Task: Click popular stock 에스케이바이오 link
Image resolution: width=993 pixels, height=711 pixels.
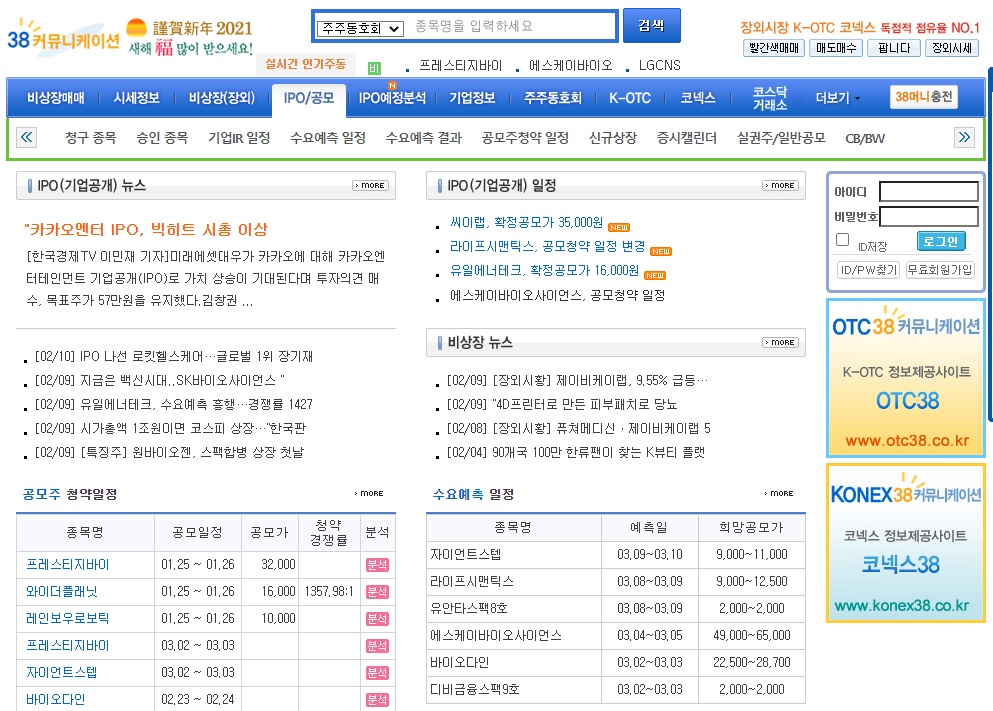Action: (x=571, y=65)
